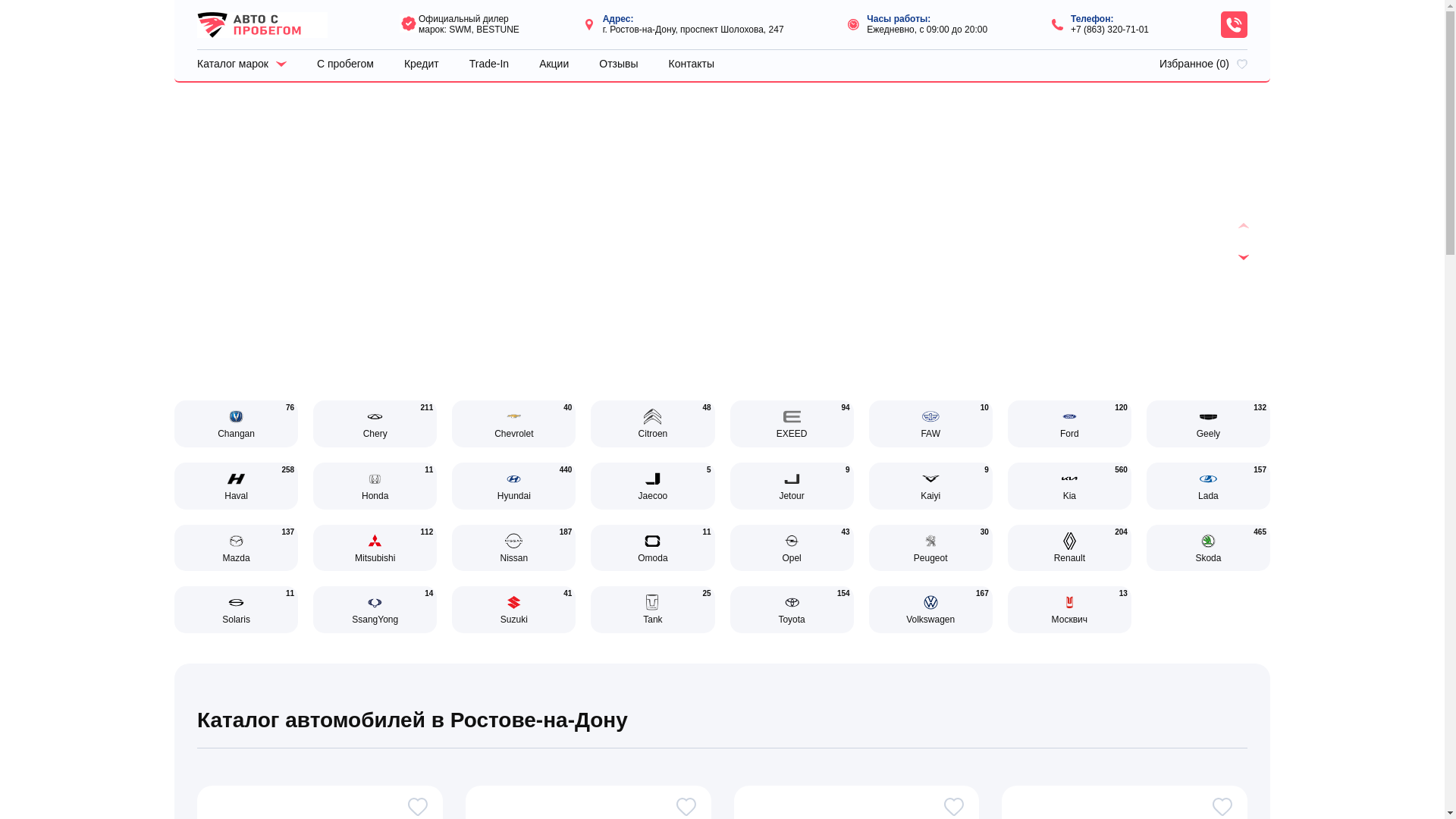The width and height of the screenshot is (1456, 819).
Task: Open the Москвич brand link
Action: pos(1069,610)
